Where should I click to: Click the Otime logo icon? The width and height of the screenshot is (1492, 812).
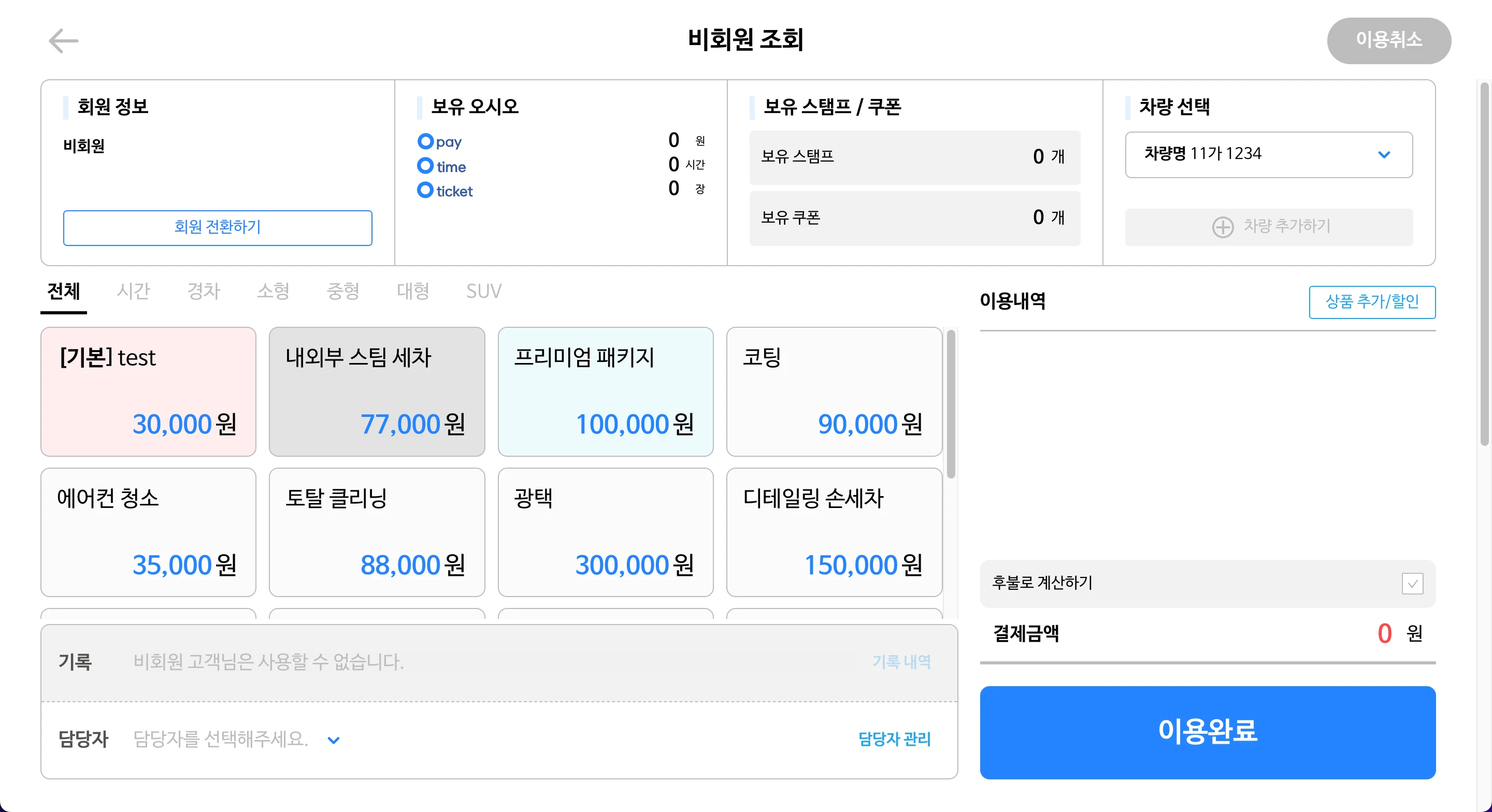click(x=442, y=166)
